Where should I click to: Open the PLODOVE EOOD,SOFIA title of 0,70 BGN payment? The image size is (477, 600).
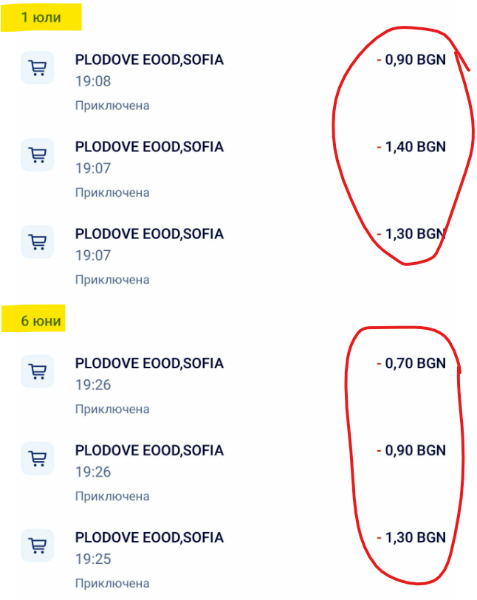pos(149,363)
